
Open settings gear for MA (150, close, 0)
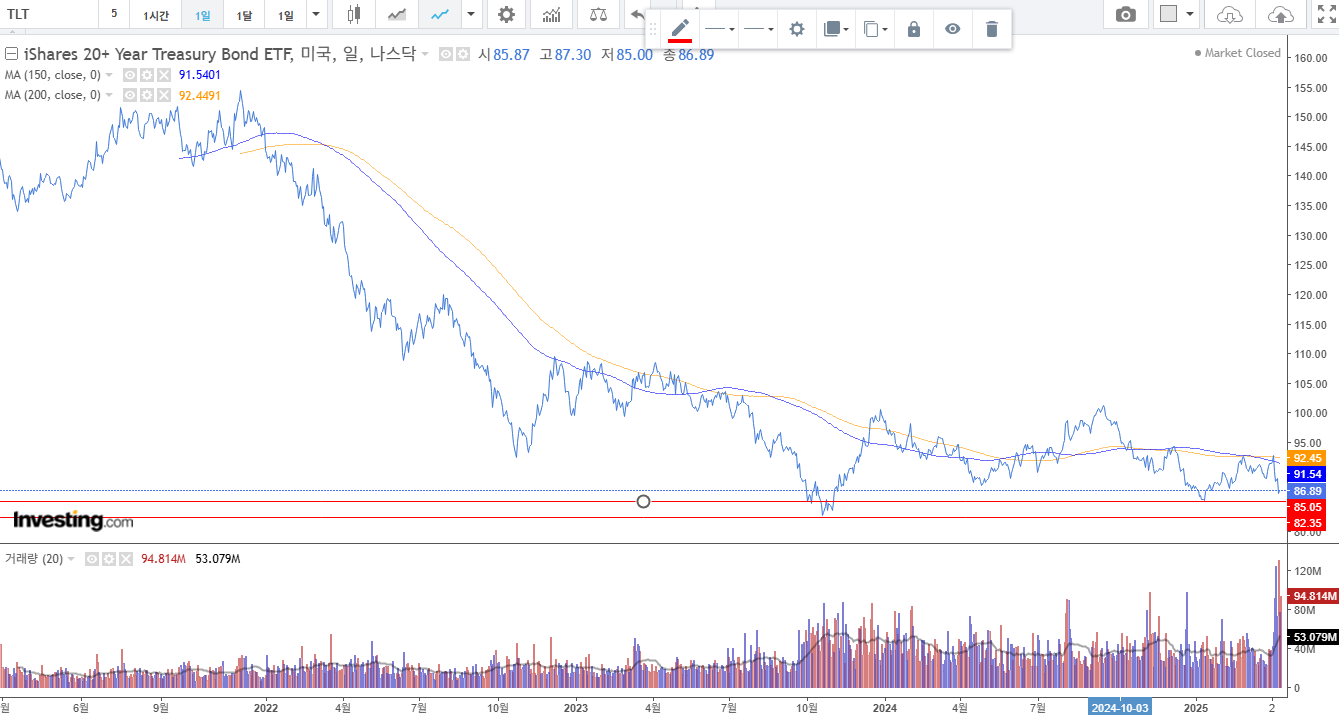click(x=146, y=75)
